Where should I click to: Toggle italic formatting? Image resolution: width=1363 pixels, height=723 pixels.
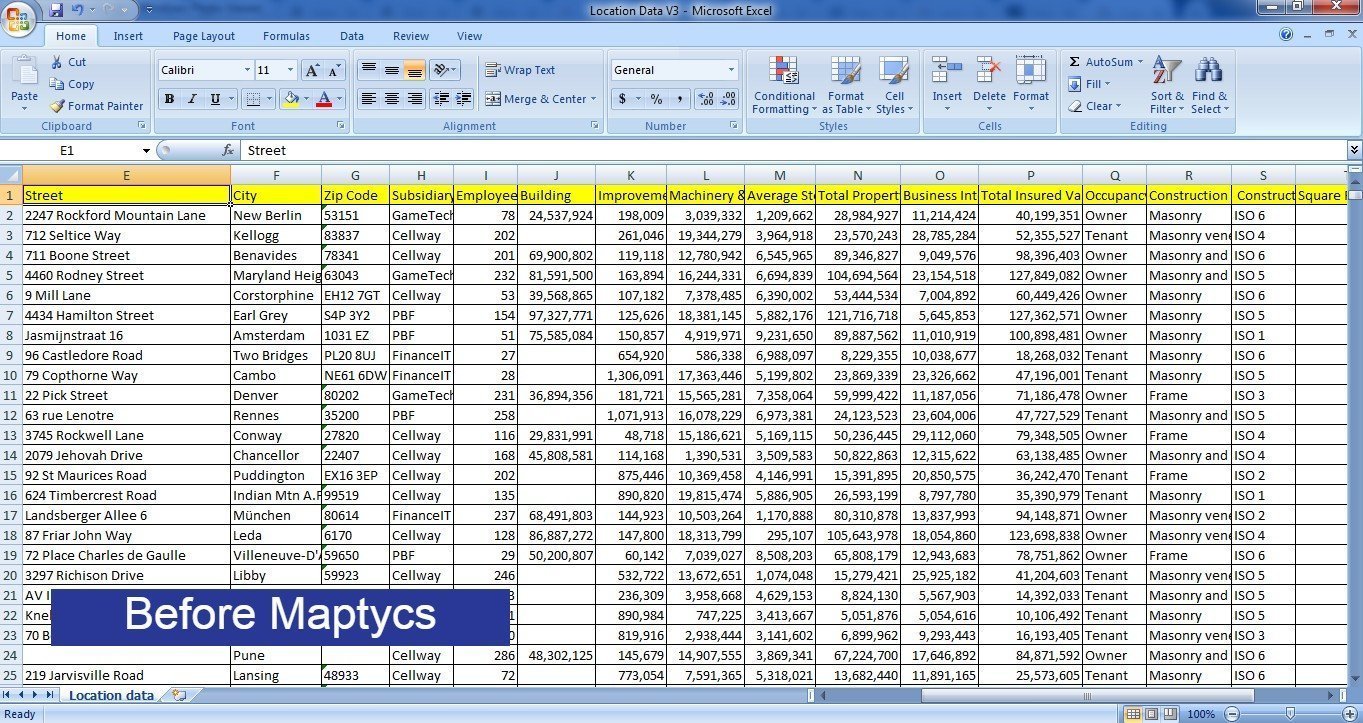(192, 99)
